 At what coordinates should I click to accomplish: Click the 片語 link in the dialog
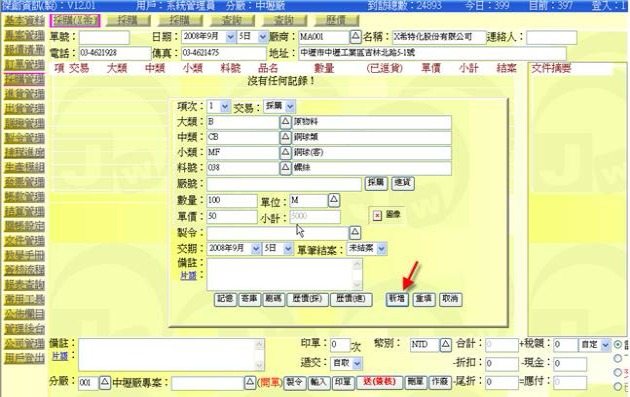pos(188,276)
